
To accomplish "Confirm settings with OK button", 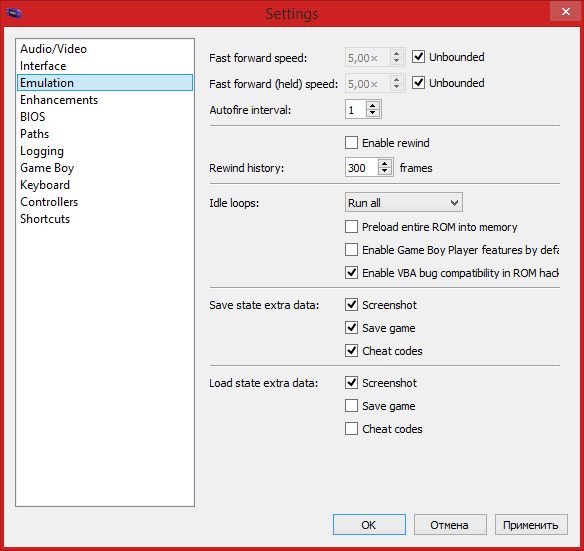I will pos(369,525).
